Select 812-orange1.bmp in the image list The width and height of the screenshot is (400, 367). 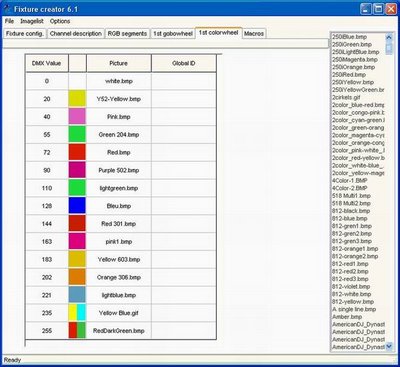point(355,249)
